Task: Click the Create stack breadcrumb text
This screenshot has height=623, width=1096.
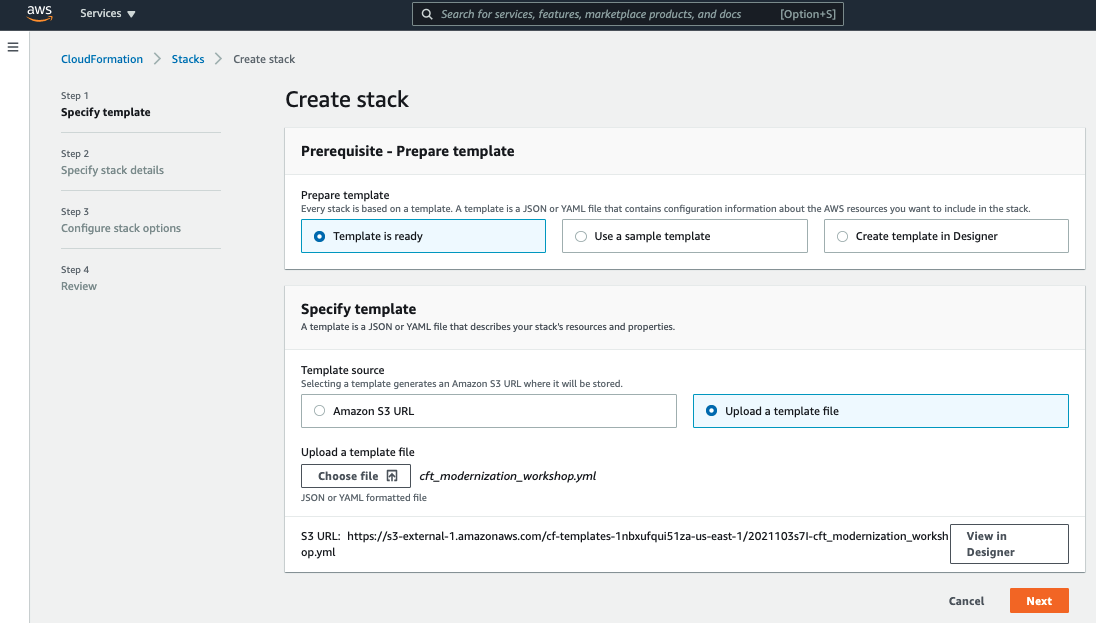Action: pos(264,59)
